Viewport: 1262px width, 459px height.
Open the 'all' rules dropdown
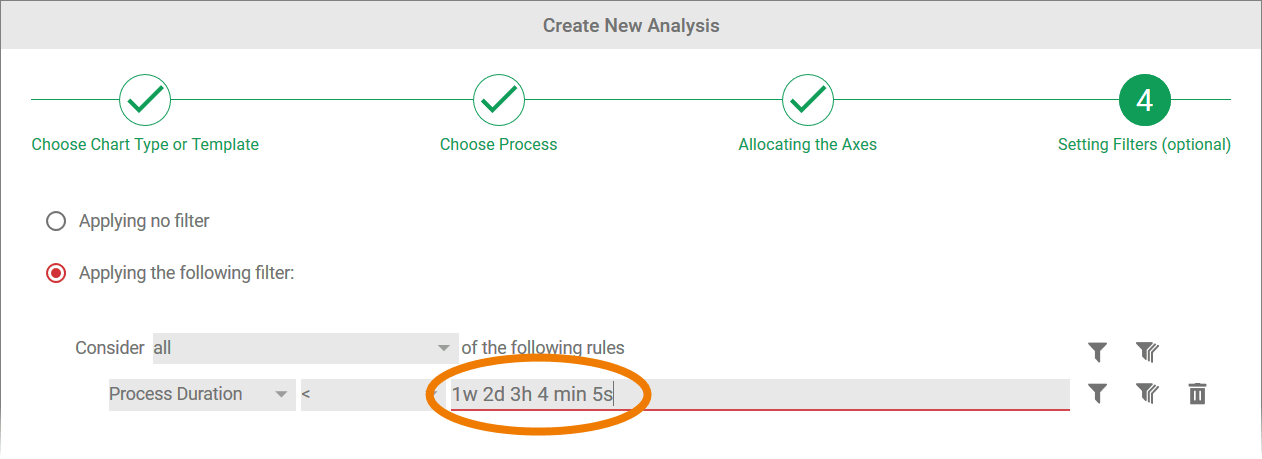304,348
